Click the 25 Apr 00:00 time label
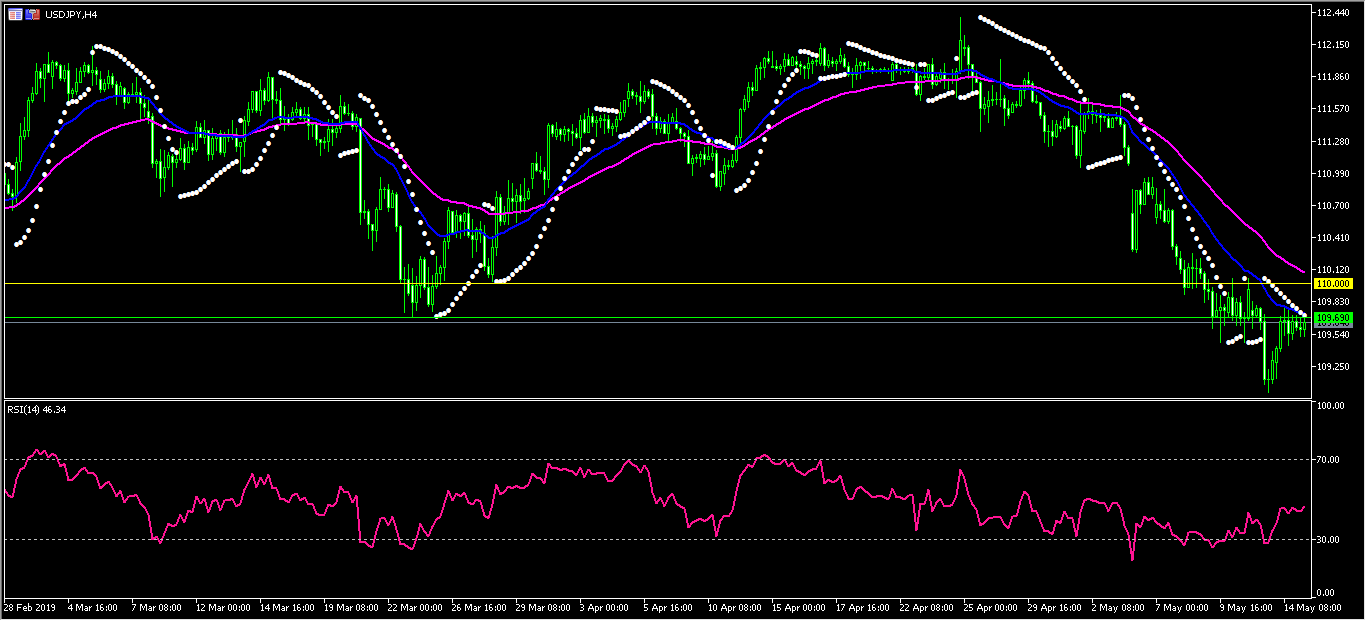This screenshot has height=620, width=1366. click(x=989, y=608)
